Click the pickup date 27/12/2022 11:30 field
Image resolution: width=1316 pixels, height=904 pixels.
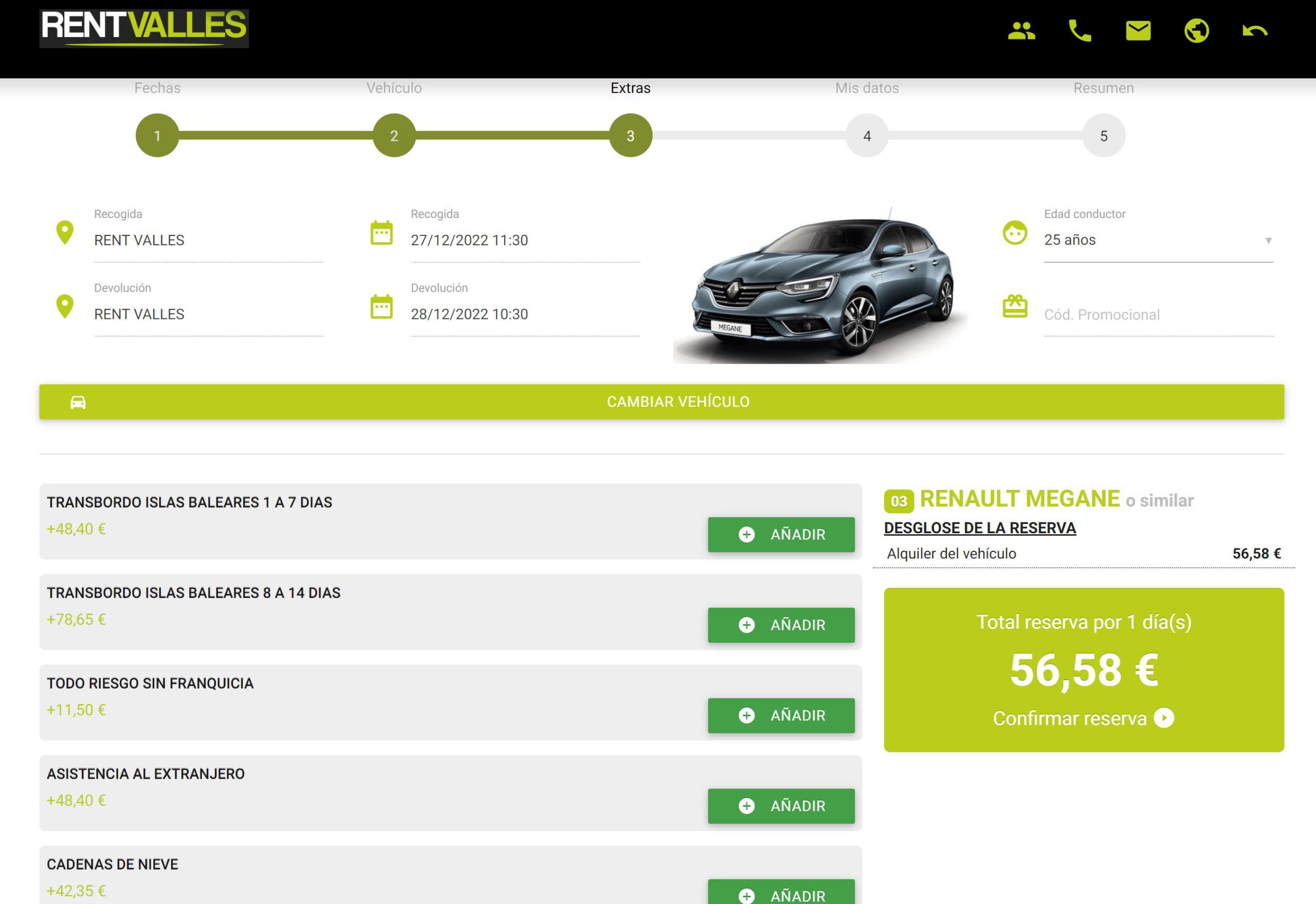[525, 240]
